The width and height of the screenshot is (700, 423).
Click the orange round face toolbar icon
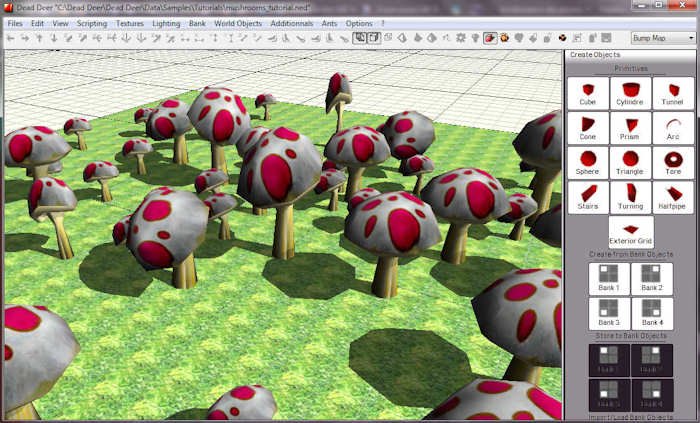pos(504,38)
